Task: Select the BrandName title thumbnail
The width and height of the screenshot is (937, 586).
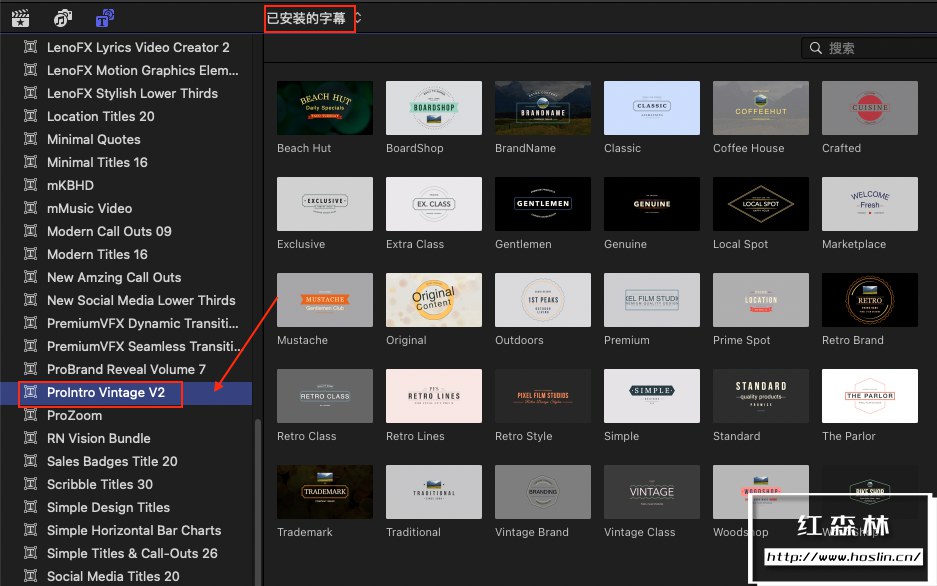Action: point(543,108)
